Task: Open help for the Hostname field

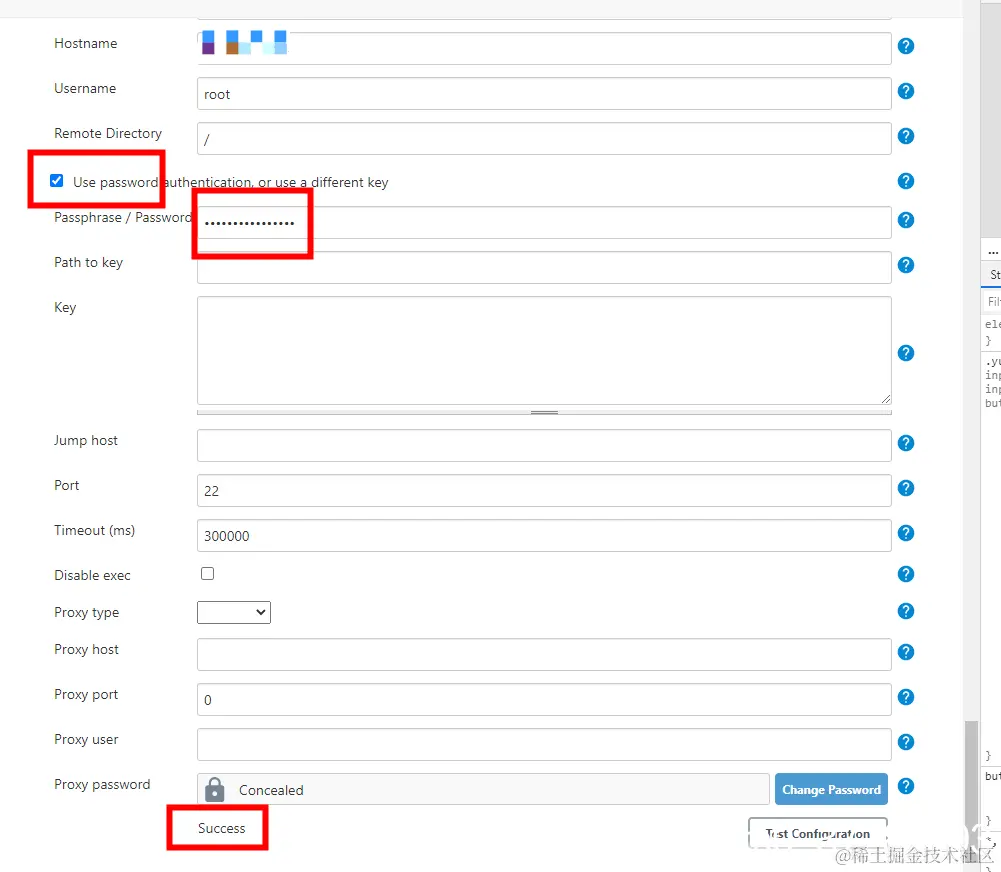Action: [905, 46]
